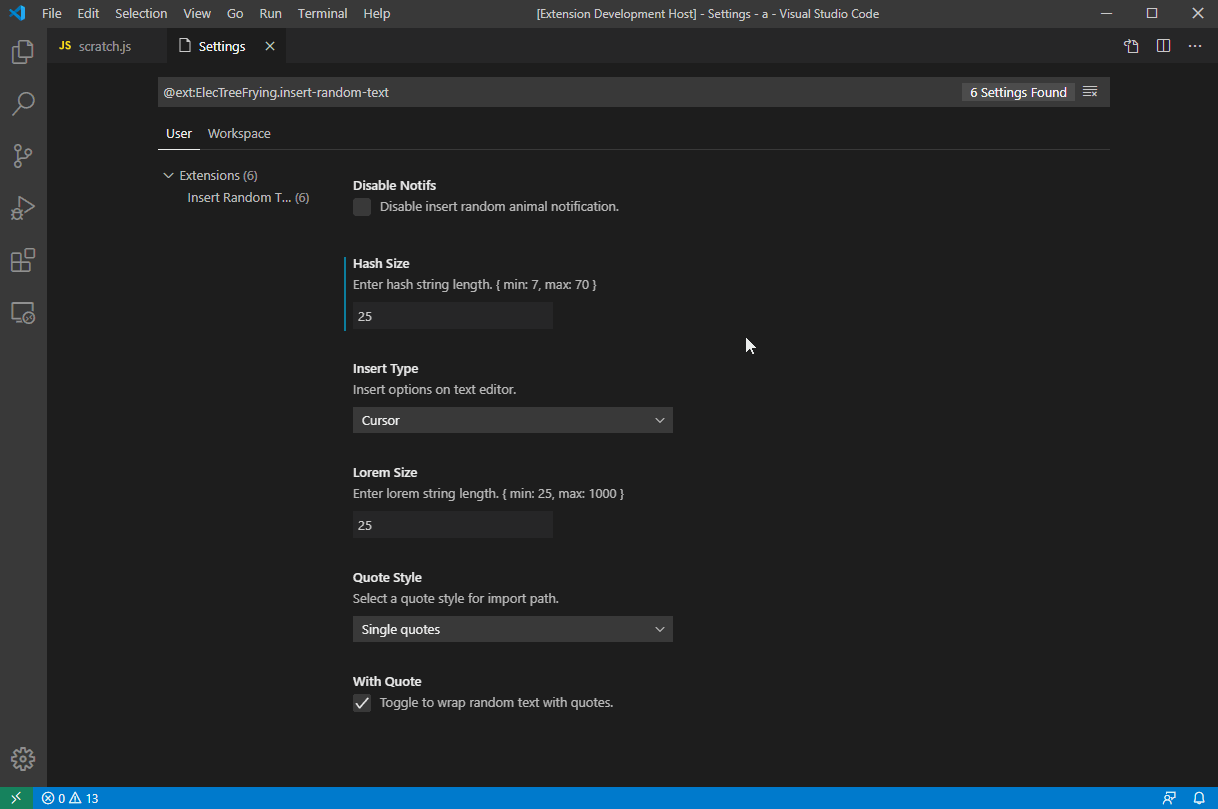Clear the settings search filter
This screenshot has width=1218, height=809.
tap(1090, 92)
